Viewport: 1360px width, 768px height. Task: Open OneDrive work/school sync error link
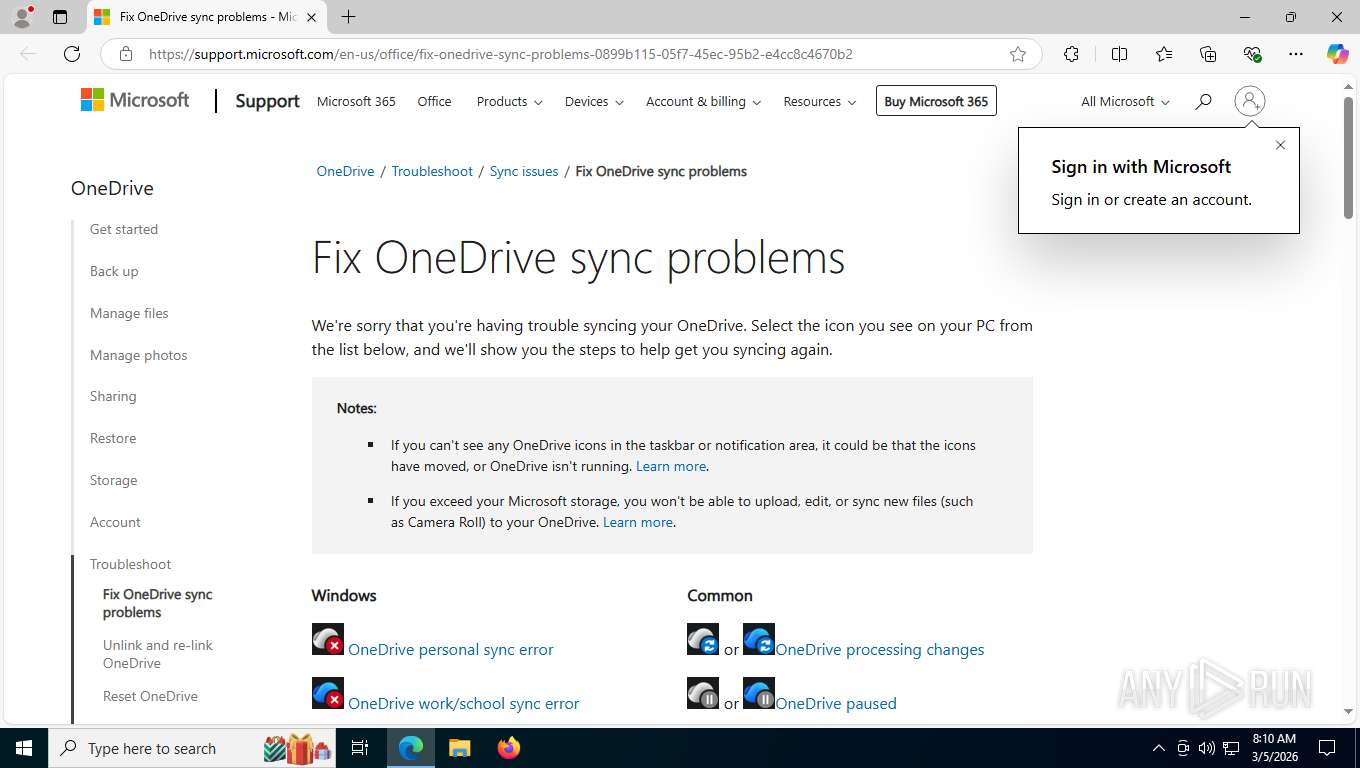pos(463,703)
